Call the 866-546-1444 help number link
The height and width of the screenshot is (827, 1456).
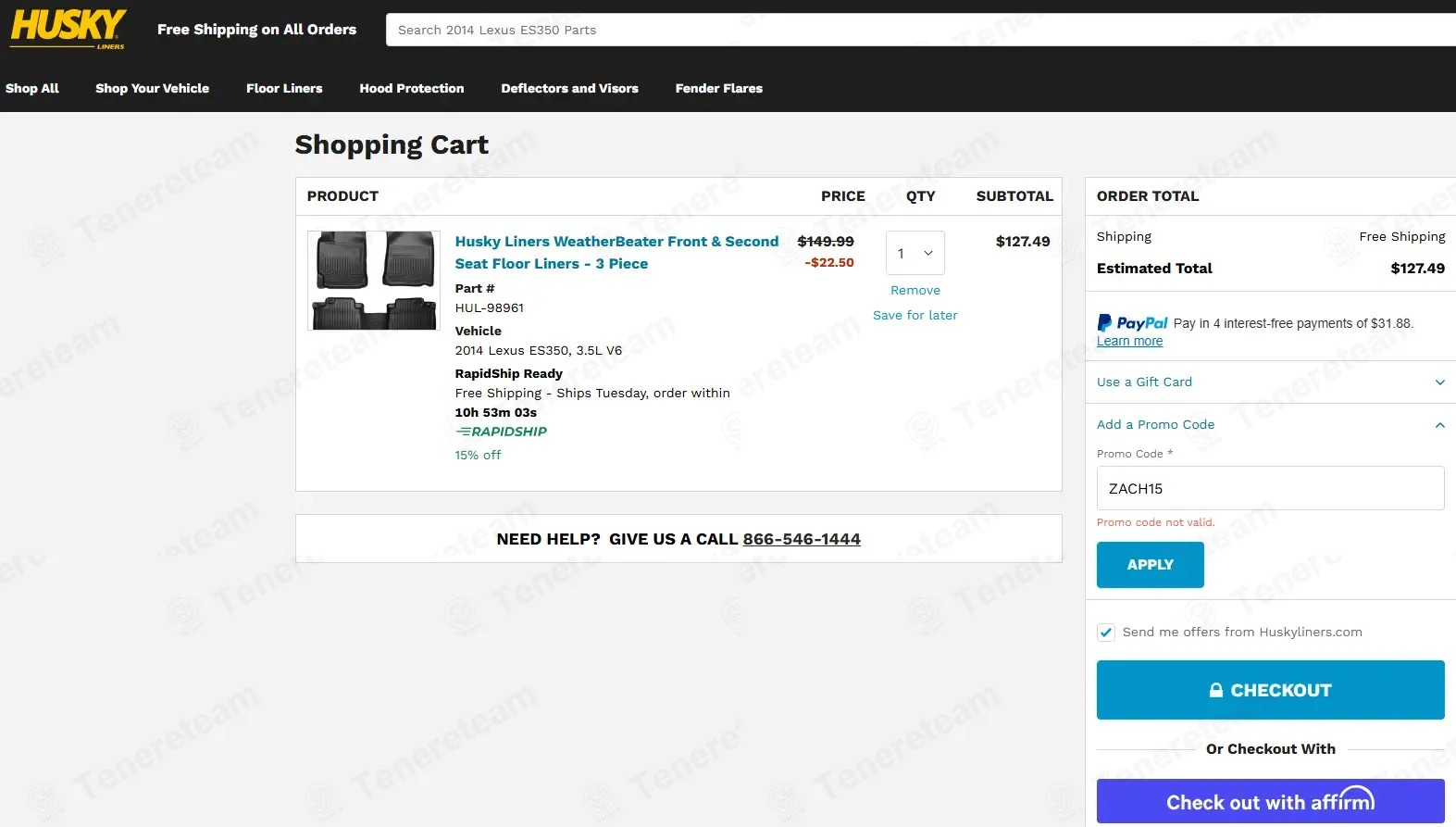point(802,539)
